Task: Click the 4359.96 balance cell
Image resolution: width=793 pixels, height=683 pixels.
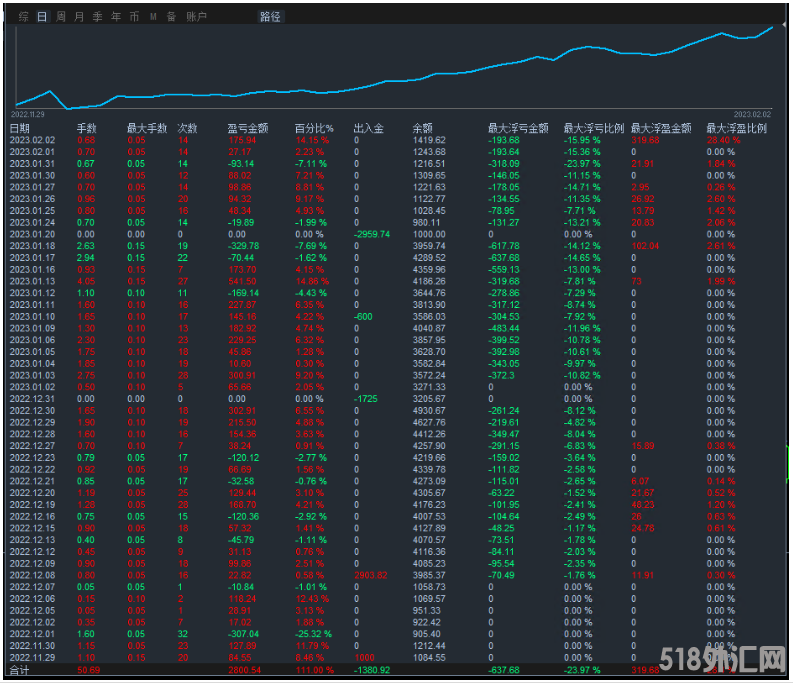Action: tap(429, 270)
